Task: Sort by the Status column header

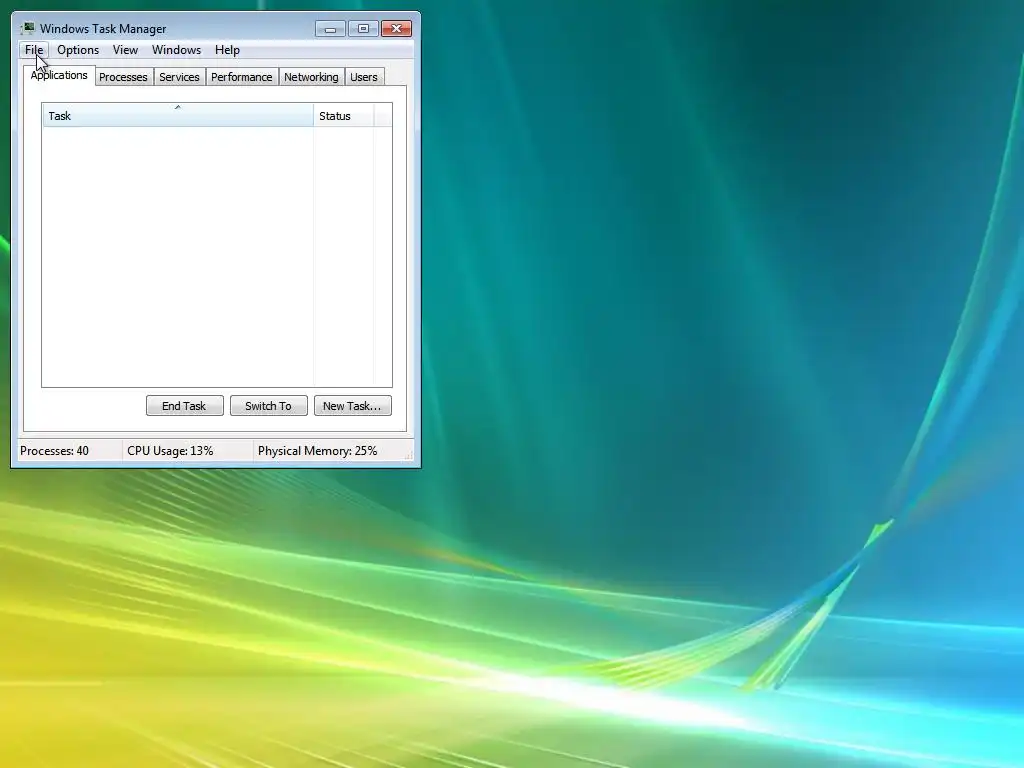Action: (344, 116)
